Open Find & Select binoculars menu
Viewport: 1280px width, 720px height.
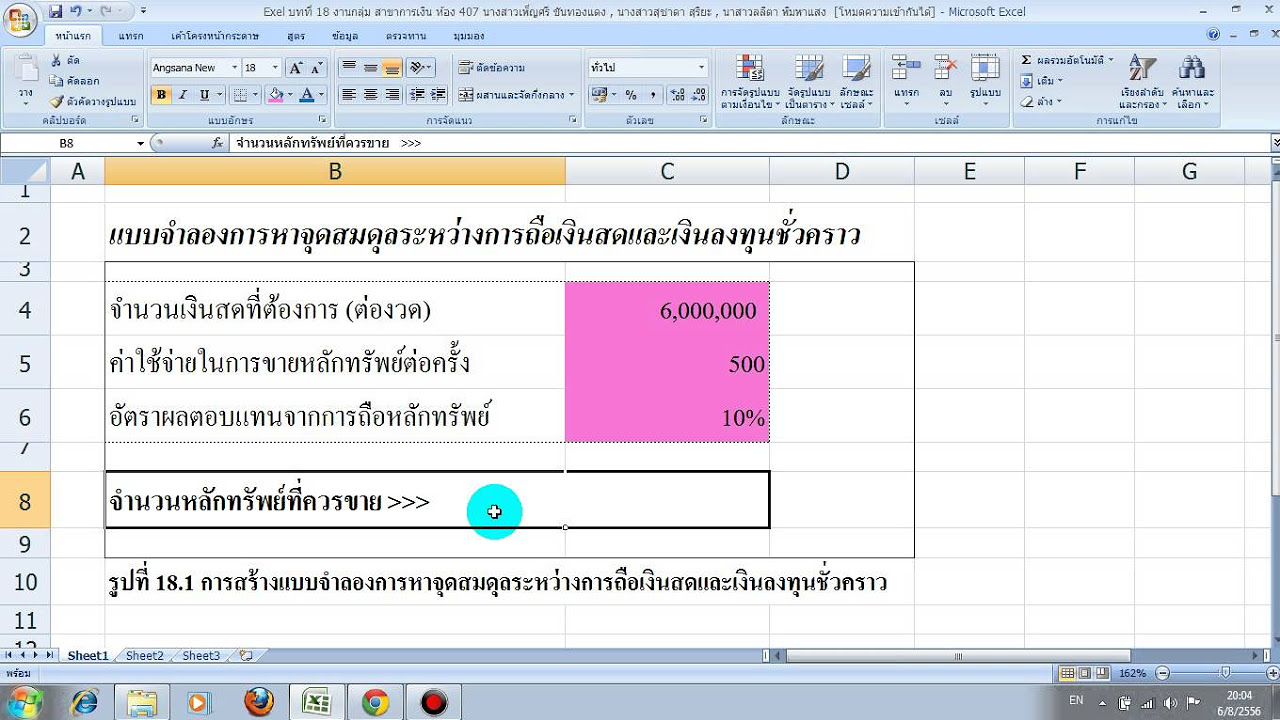pyautogui.click(x=1191, y=82)
